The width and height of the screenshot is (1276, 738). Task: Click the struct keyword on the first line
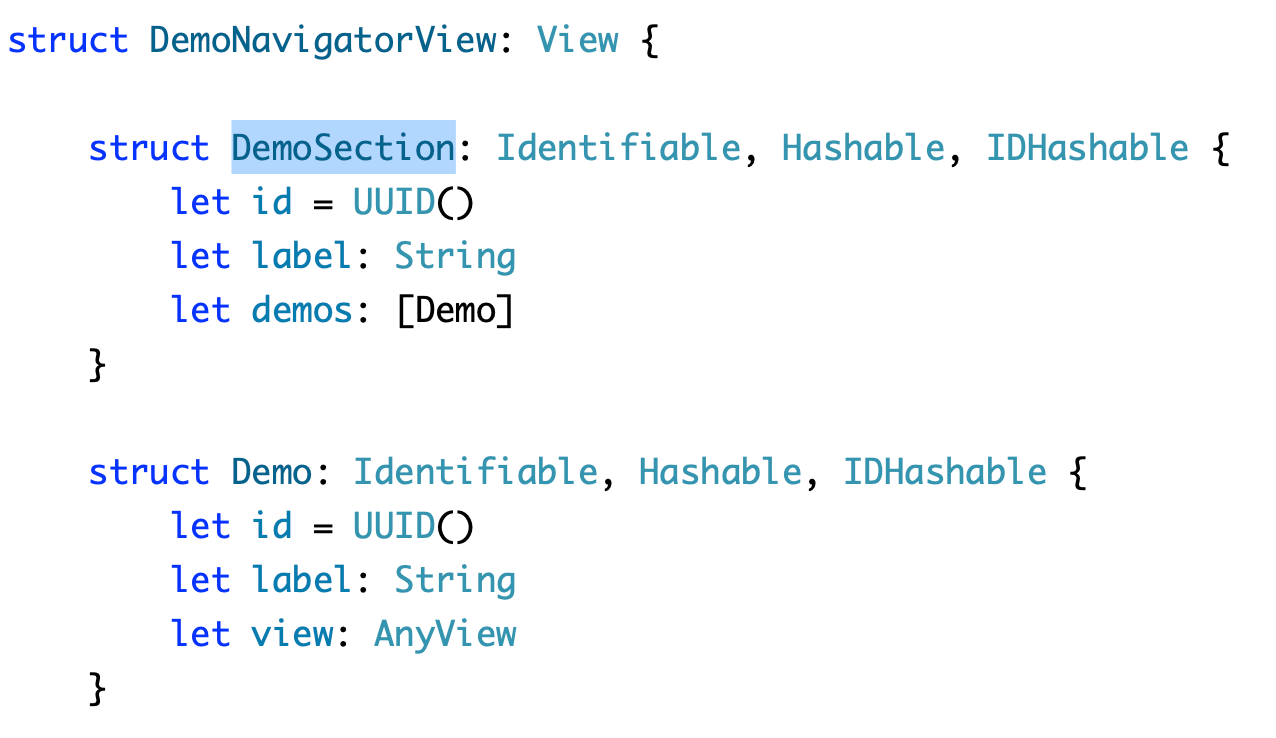click(68, 40)
